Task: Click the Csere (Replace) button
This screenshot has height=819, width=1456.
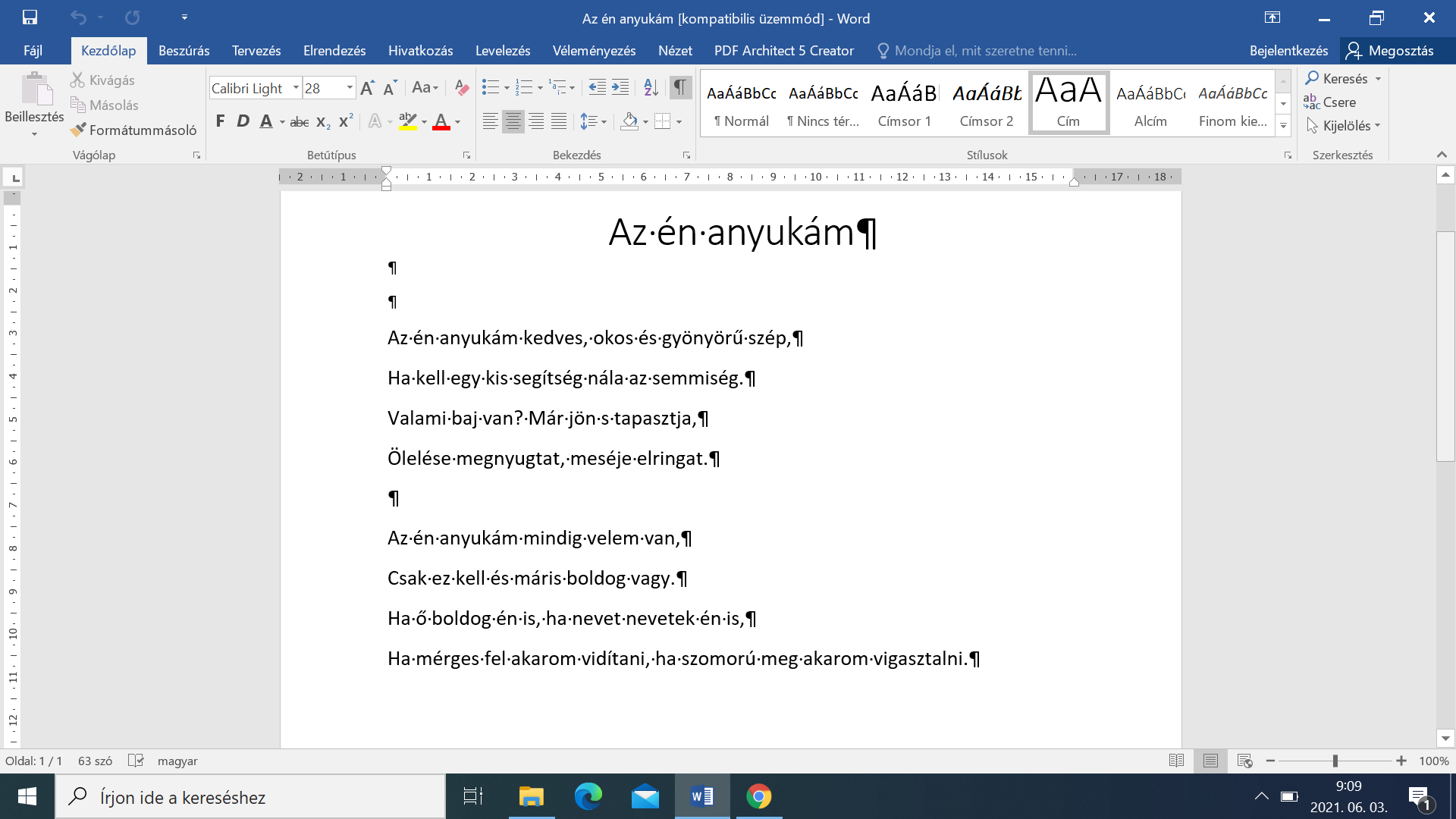Action: click(x=1329, y=102)
